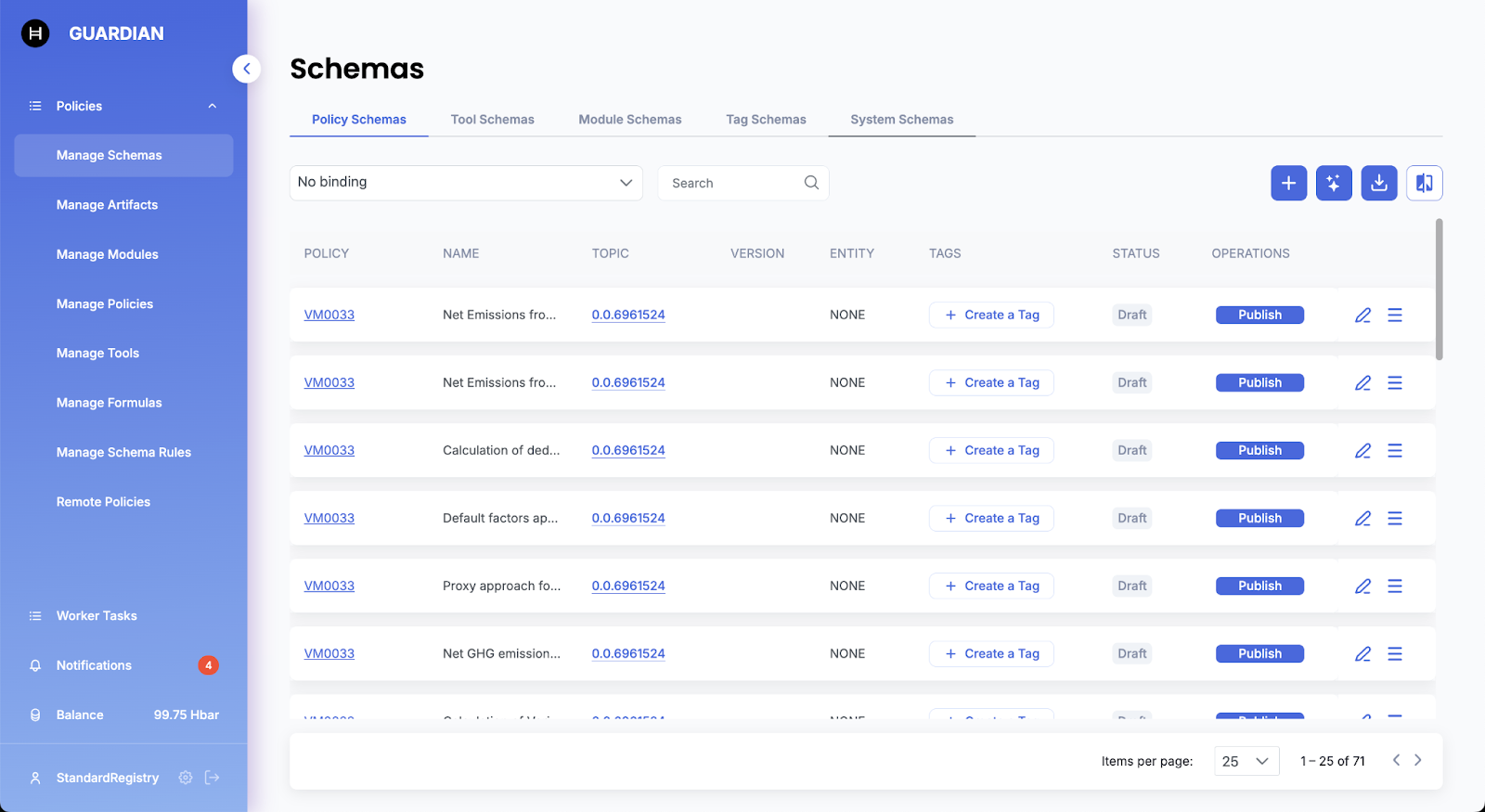Image resolution: width=1485 pixels, height=812 pixels.
Task: Click the blue plus create schema icon
Action: [x=1288, y=183]
